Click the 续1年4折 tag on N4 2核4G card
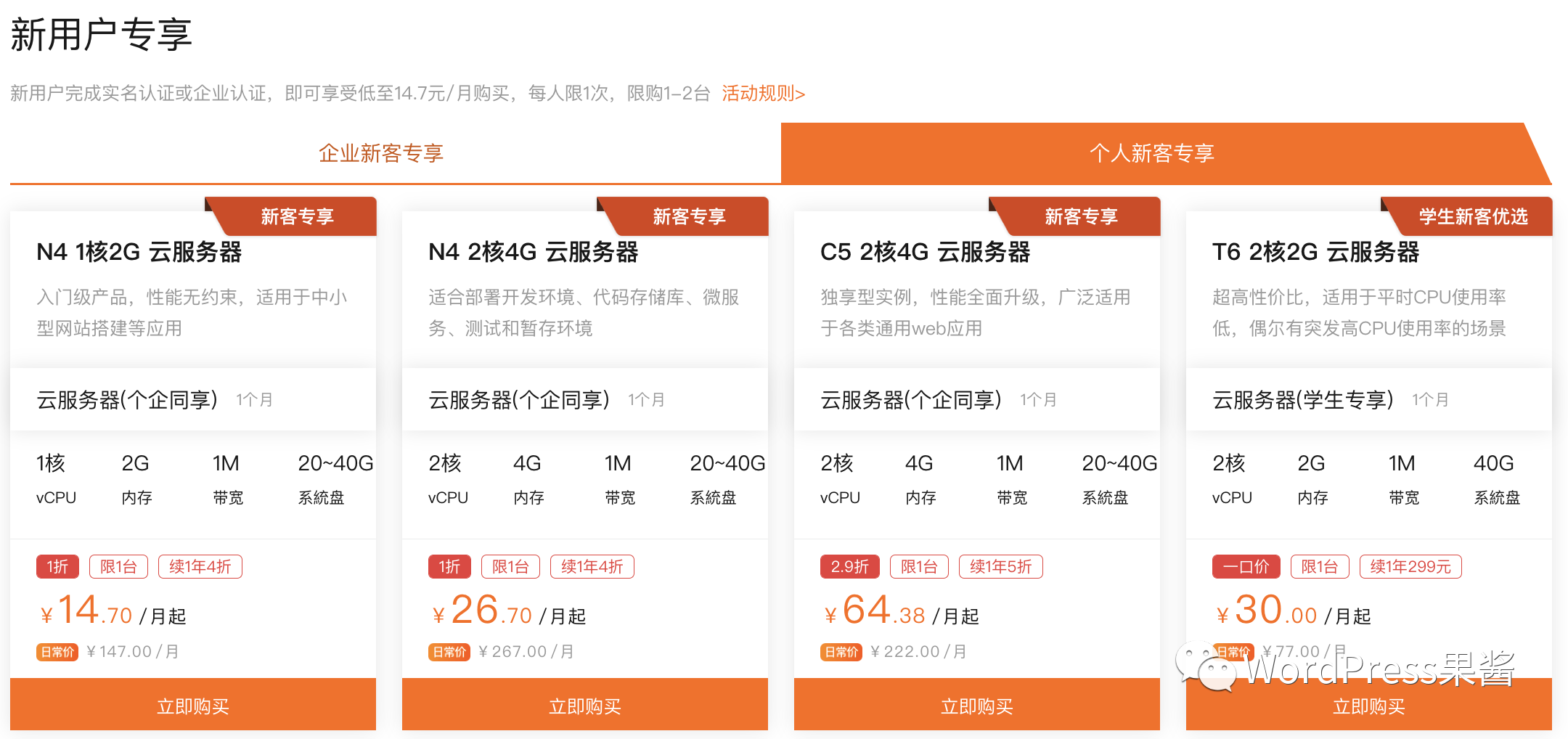 coord(592,567)
